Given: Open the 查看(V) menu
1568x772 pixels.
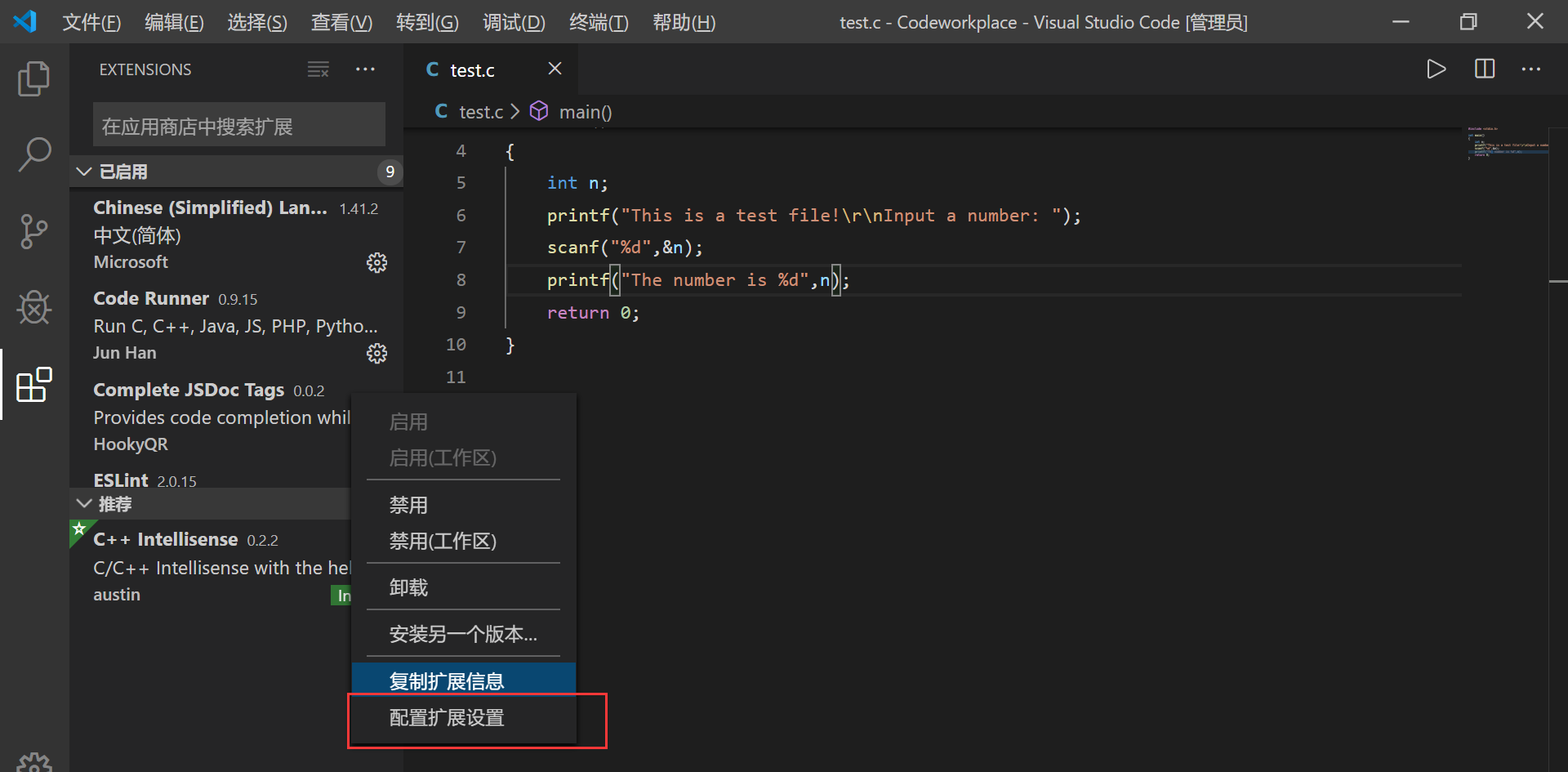Looking at the screenshot, I should pyautogui.click(x=341, y=22).
